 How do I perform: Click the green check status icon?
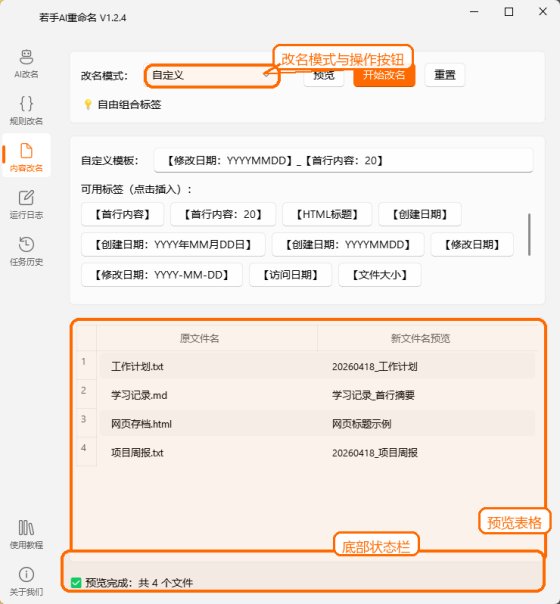pos(76,583)
